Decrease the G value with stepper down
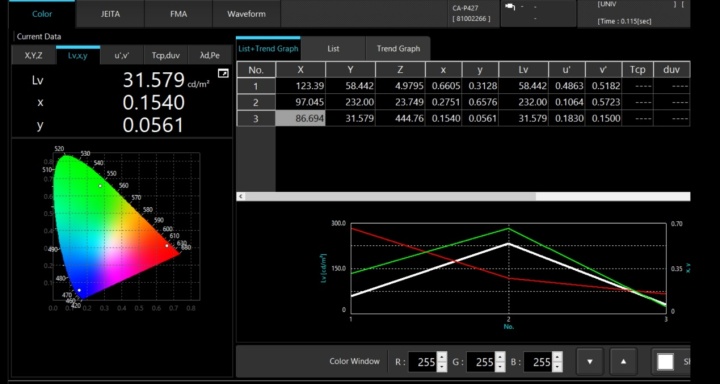 click(x=500, y=367)
